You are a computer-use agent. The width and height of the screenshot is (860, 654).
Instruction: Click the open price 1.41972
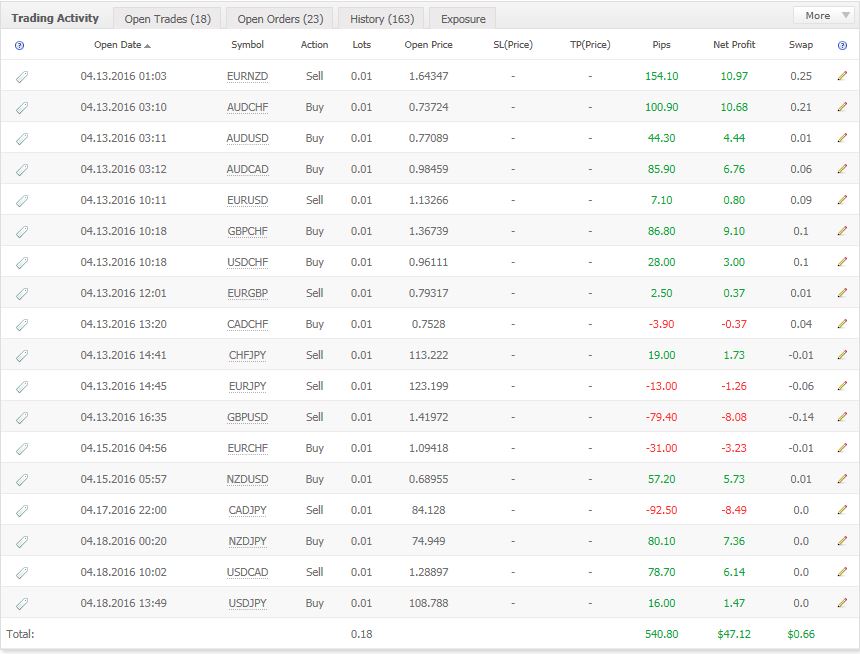[x=428, y=417]
